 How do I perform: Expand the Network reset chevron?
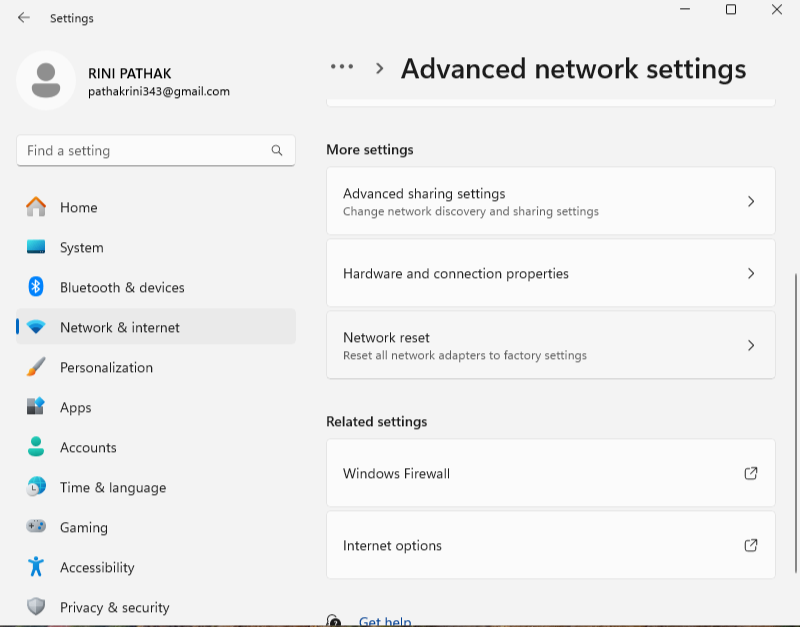tap(751, 345)
